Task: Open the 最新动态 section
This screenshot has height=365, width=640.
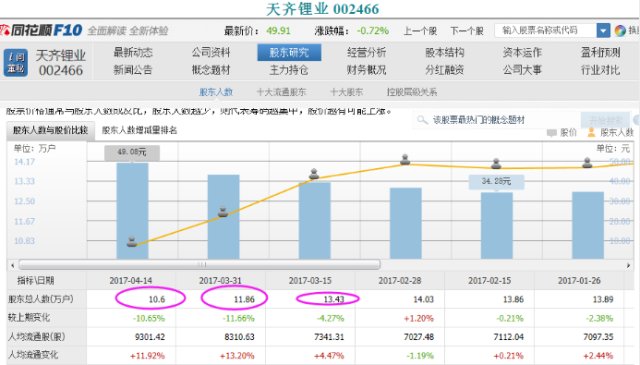Action: (133, 52)
